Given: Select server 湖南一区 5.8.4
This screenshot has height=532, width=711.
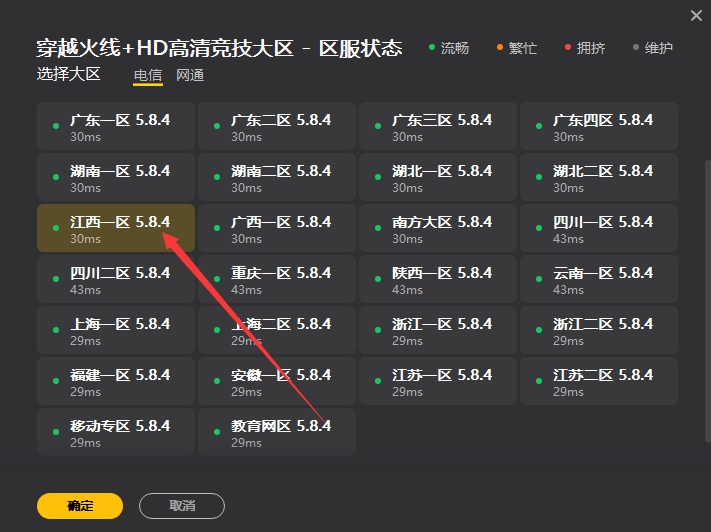Looking at the screenshot, I should tap(116, 177).
